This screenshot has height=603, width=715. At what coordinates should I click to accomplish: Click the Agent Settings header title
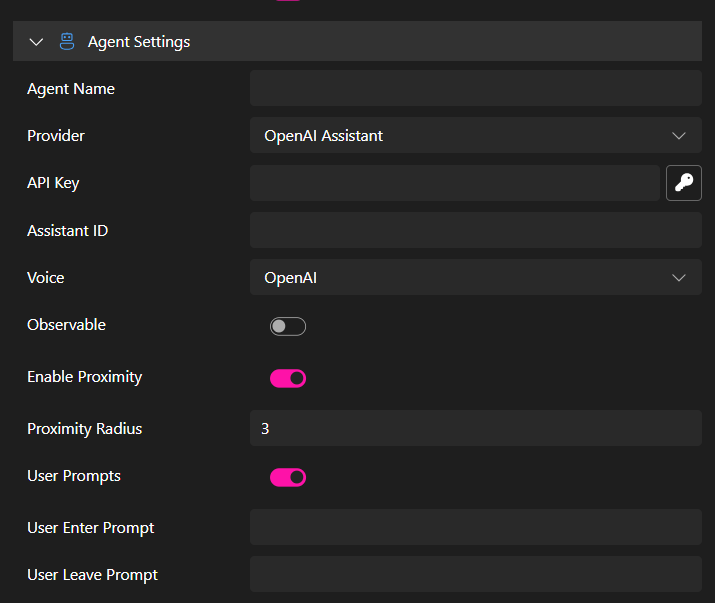pos(139,42)
